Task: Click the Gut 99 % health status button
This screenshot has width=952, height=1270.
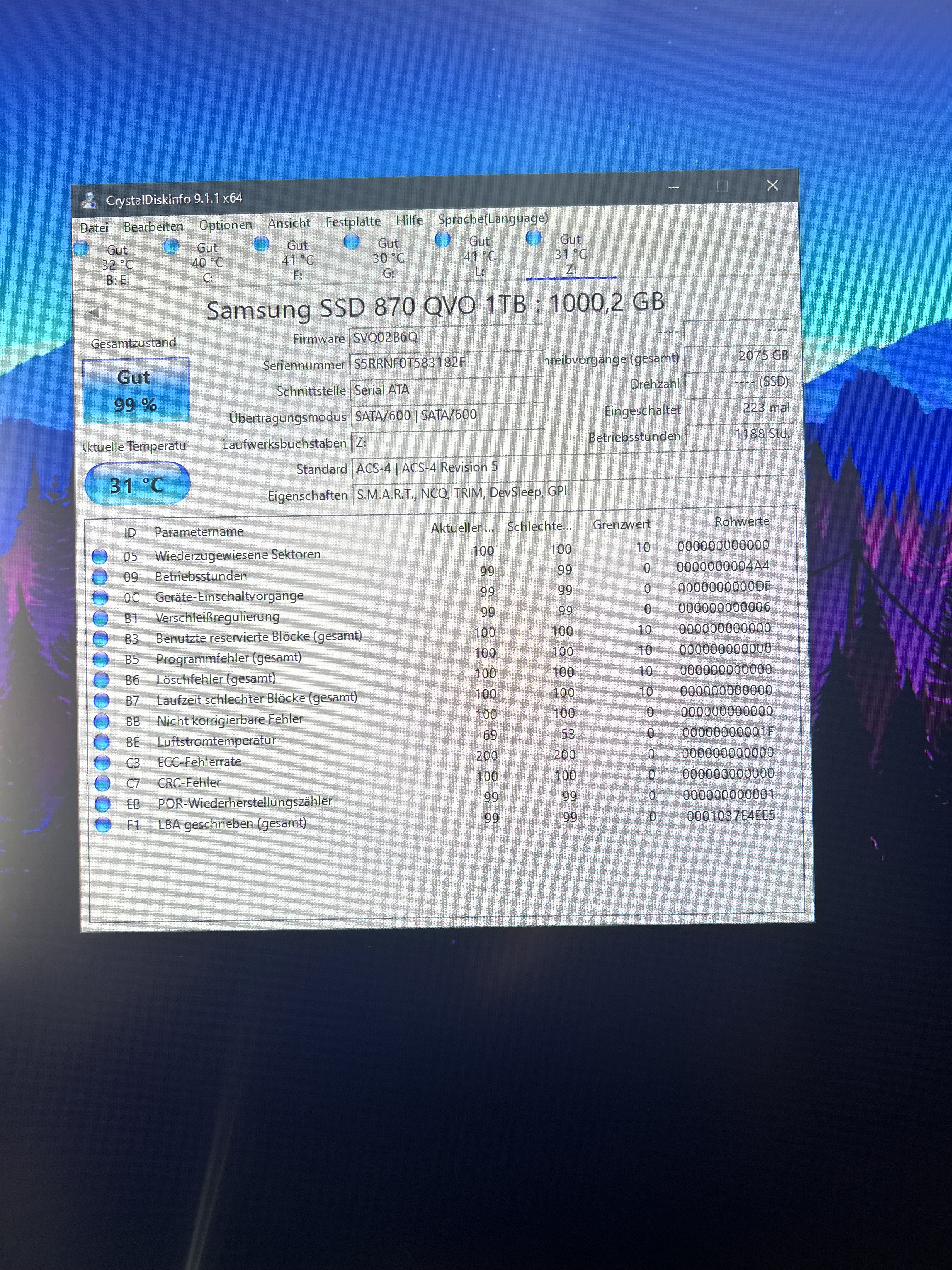Action: (135, 390)
